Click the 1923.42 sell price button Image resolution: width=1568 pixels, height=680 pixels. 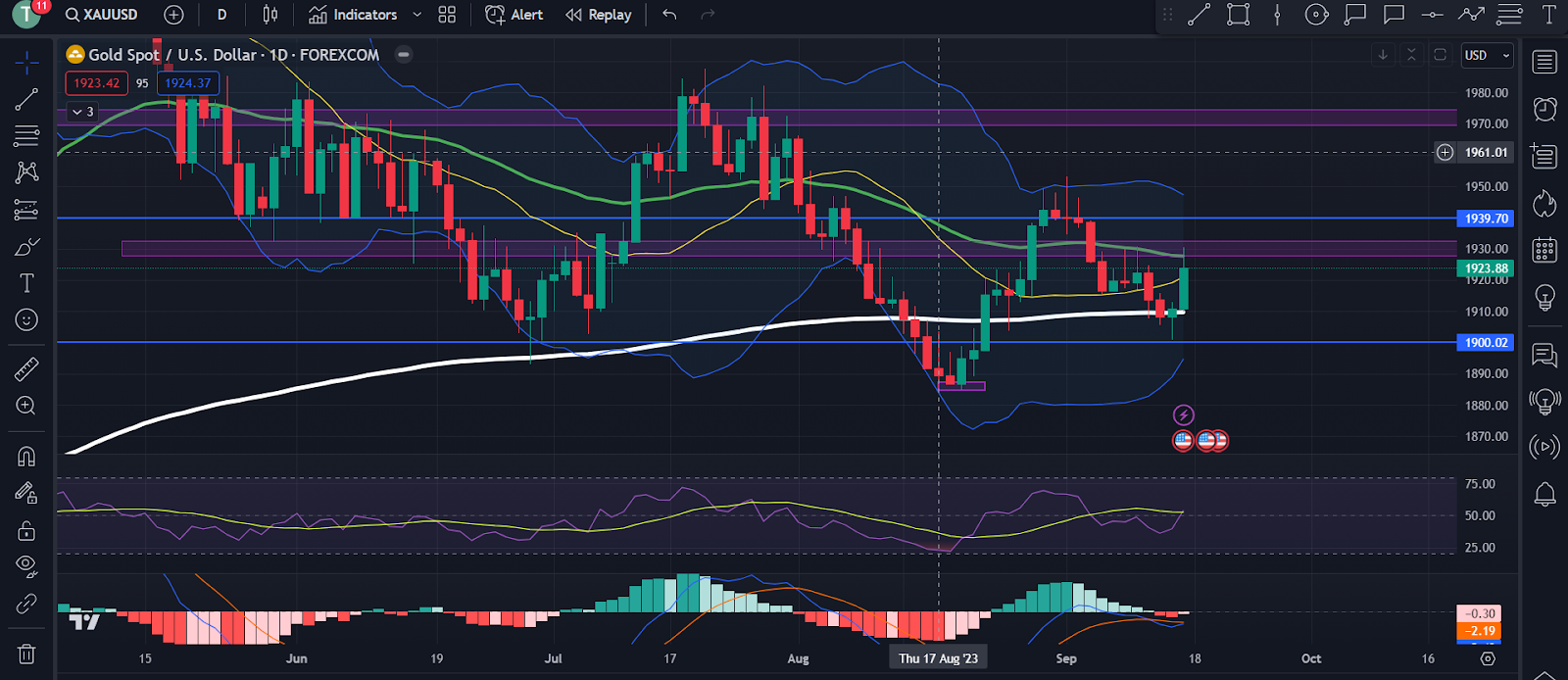(97, 83)
